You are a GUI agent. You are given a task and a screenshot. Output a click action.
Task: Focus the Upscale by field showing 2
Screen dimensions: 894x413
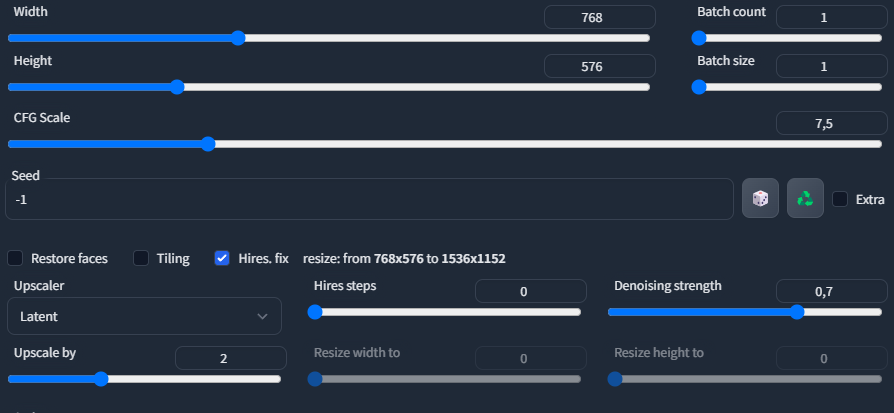pos(231,358)
